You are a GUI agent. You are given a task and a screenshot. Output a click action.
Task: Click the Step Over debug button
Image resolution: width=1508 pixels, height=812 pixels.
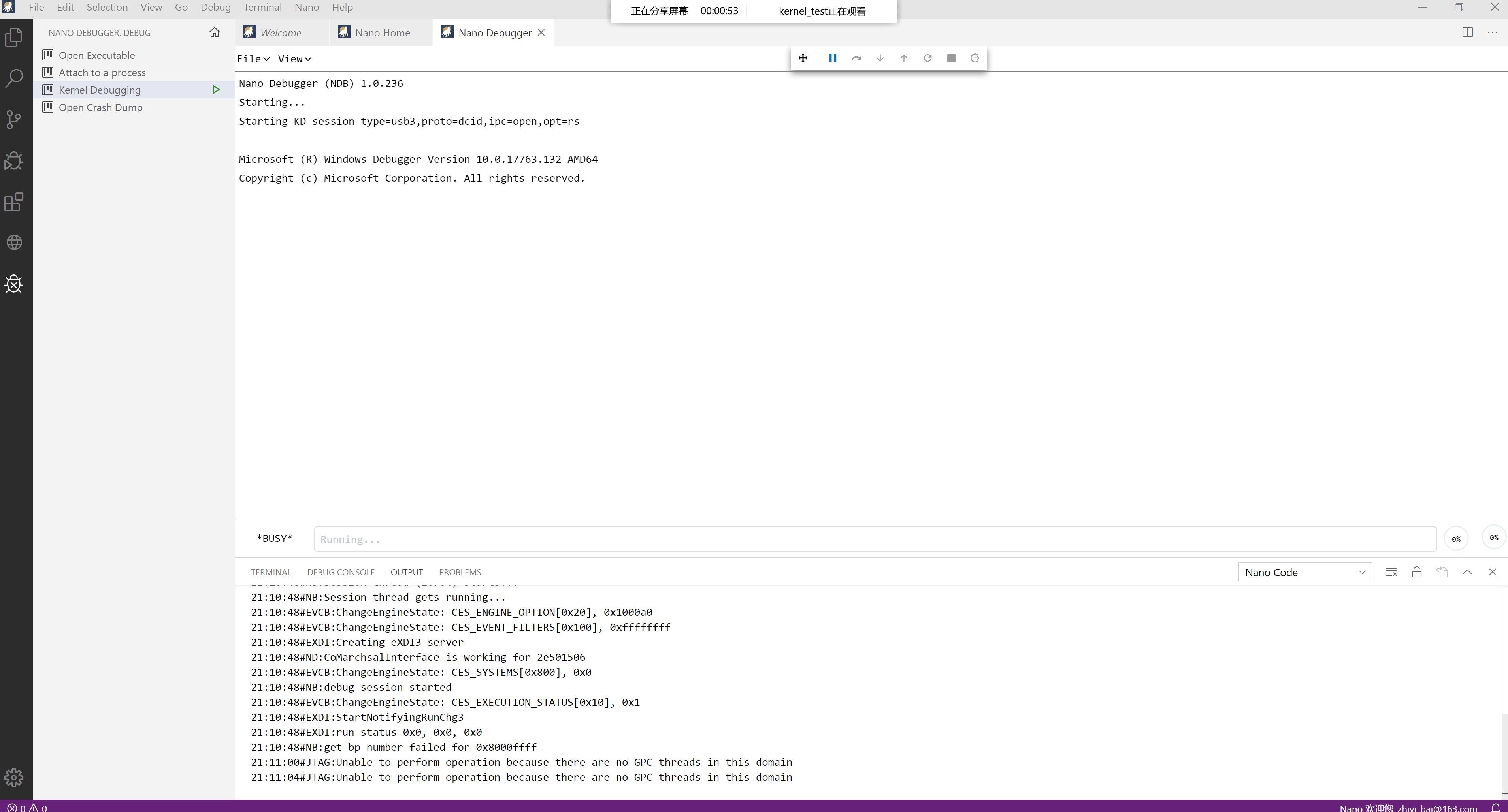click(x=856, y=58)
